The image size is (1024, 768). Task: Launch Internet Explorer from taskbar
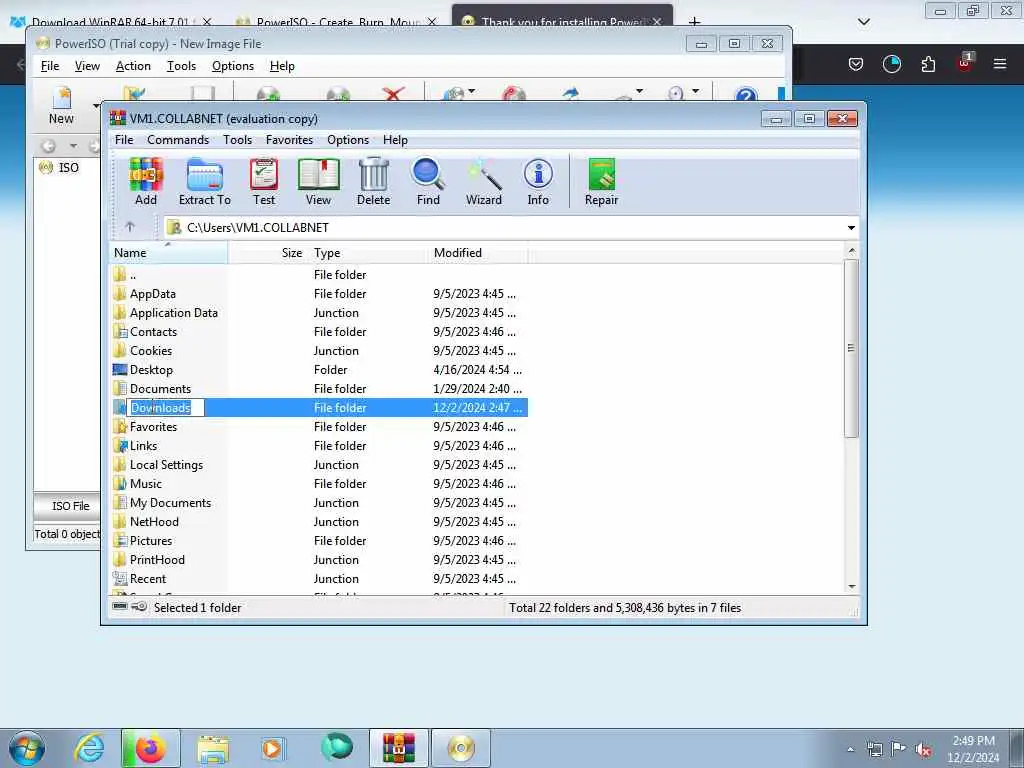click(x=89, y=748)
